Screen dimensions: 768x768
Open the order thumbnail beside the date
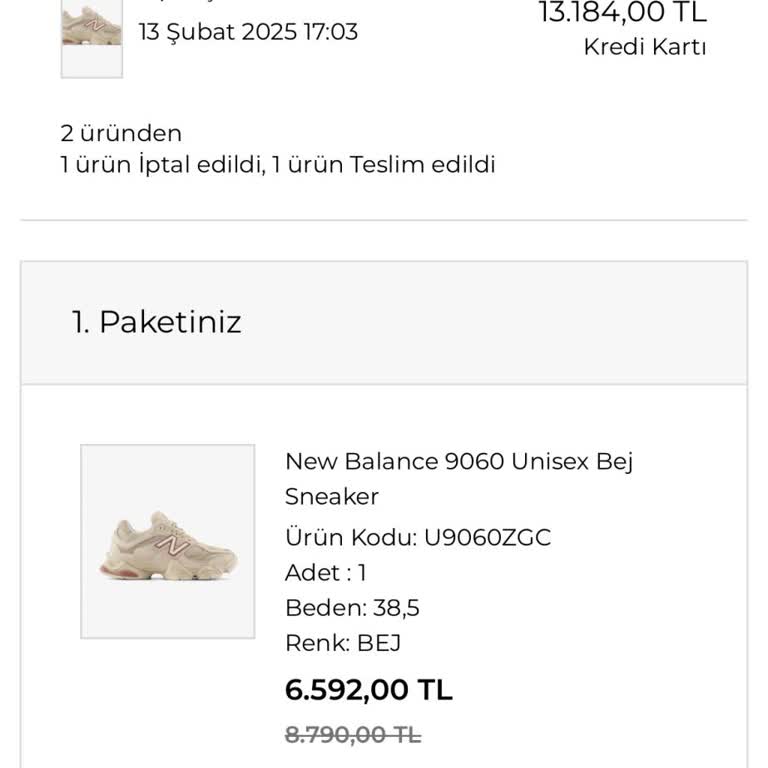tap(91, 35)
